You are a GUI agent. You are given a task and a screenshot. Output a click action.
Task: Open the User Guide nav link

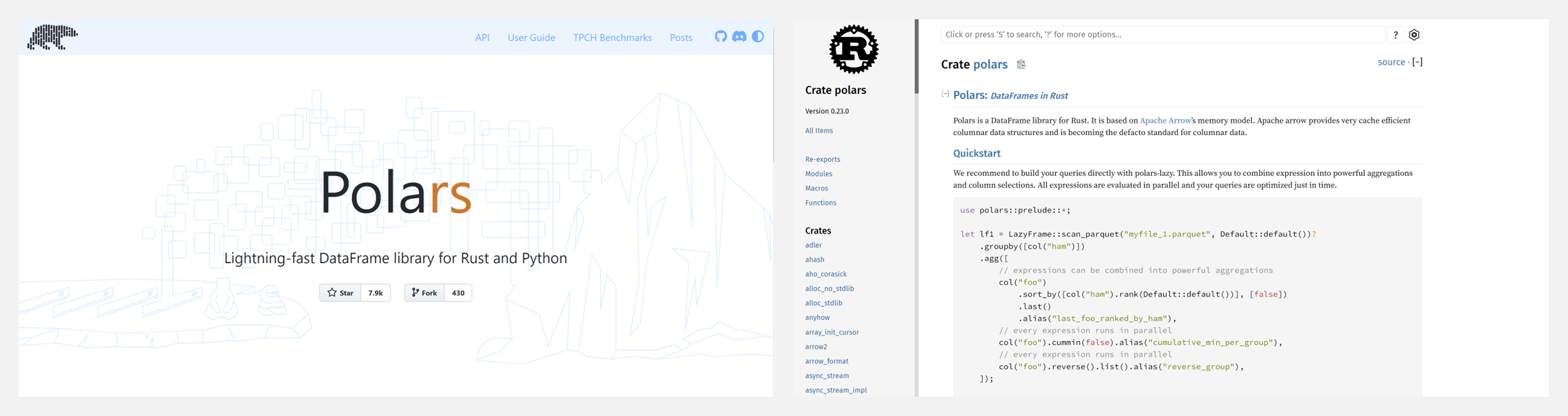tap(531, 38)
